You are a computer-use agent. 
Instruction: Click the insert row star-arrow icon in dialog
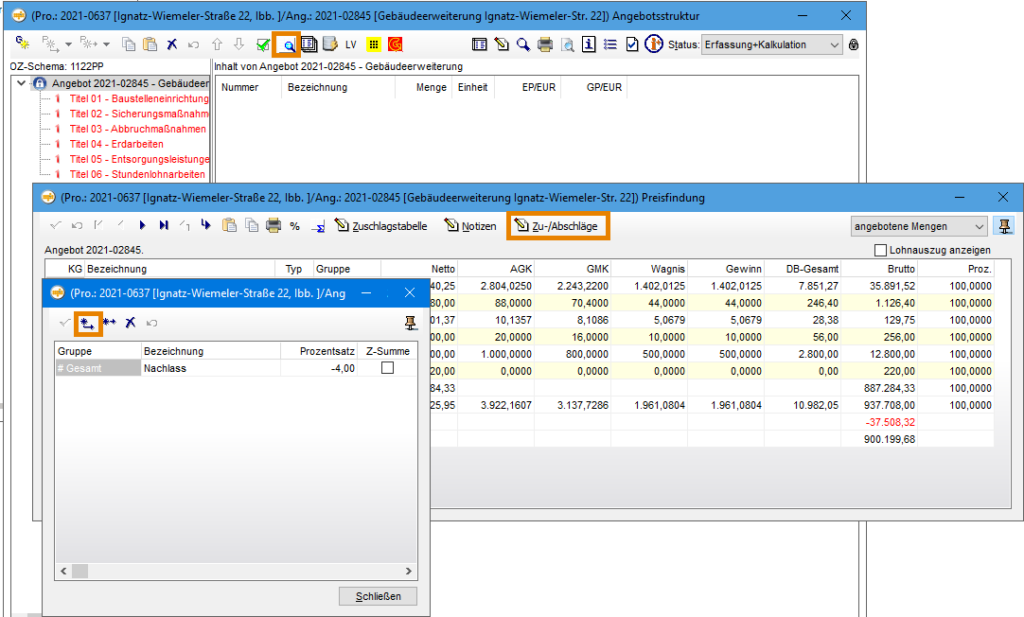click(109, 323)
